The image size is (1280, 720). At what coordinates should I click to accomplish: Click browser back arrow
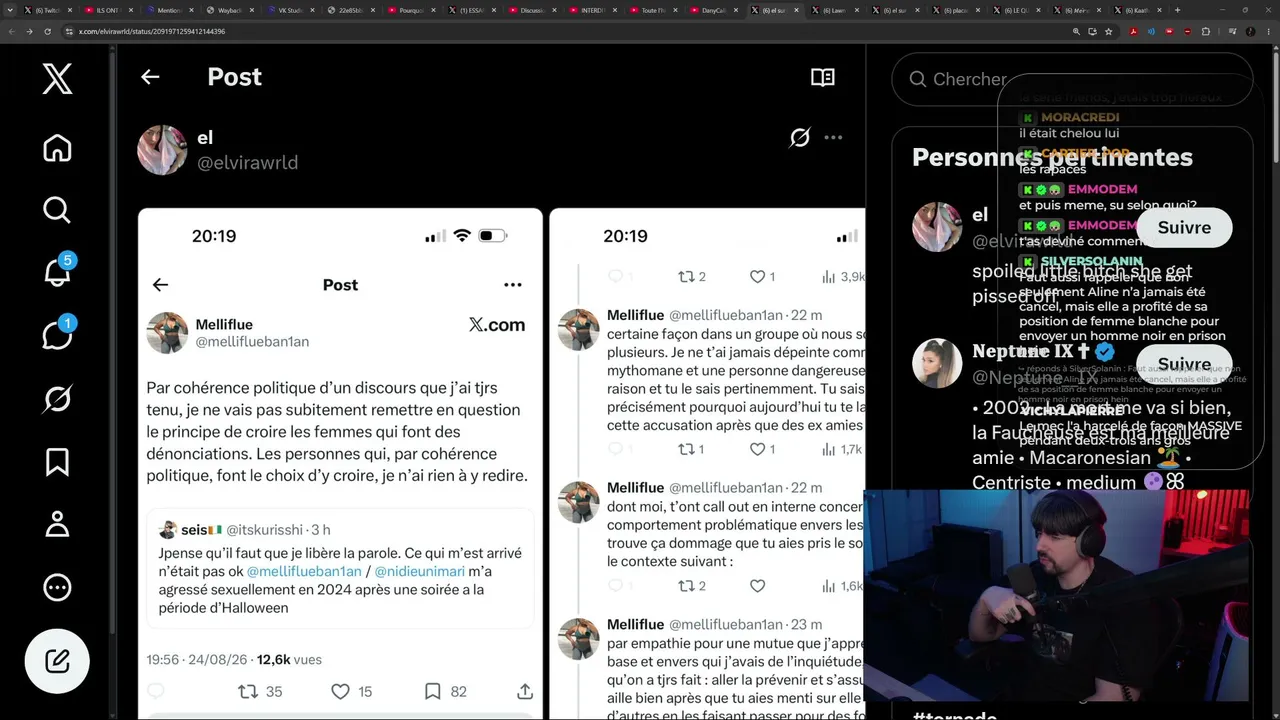pos(11,31)
